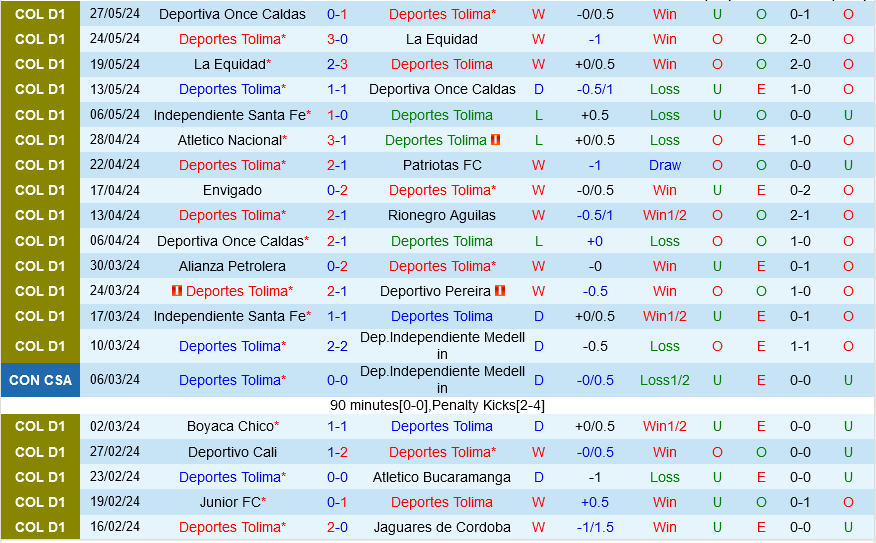Viewport: 876px width, 543px height.
Task: Open Patriotas FC team link
Action: (x=442, y=165)
